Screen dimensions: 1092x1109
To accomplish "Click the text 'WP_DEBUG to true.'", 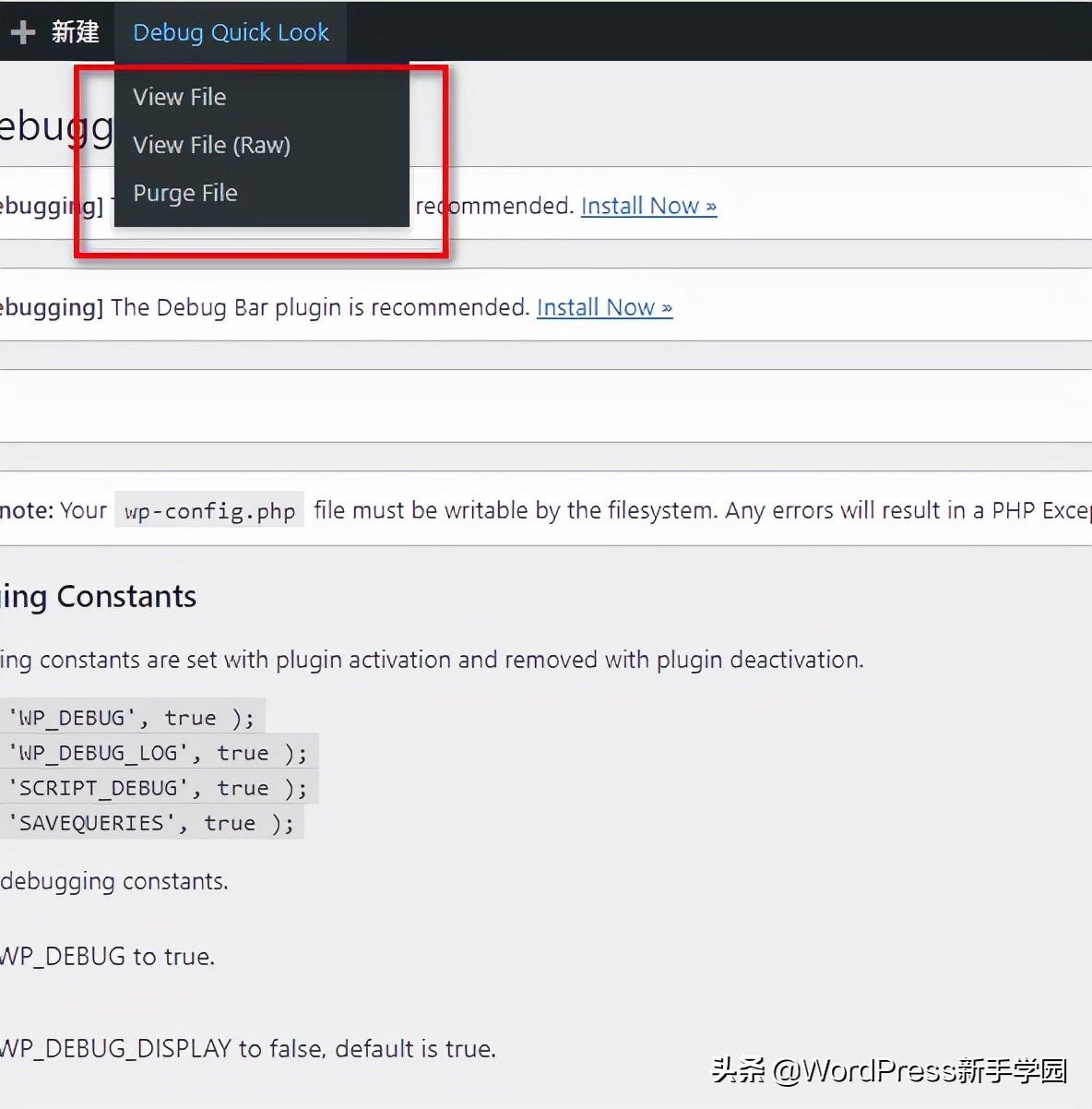I will tap(107, 956).
